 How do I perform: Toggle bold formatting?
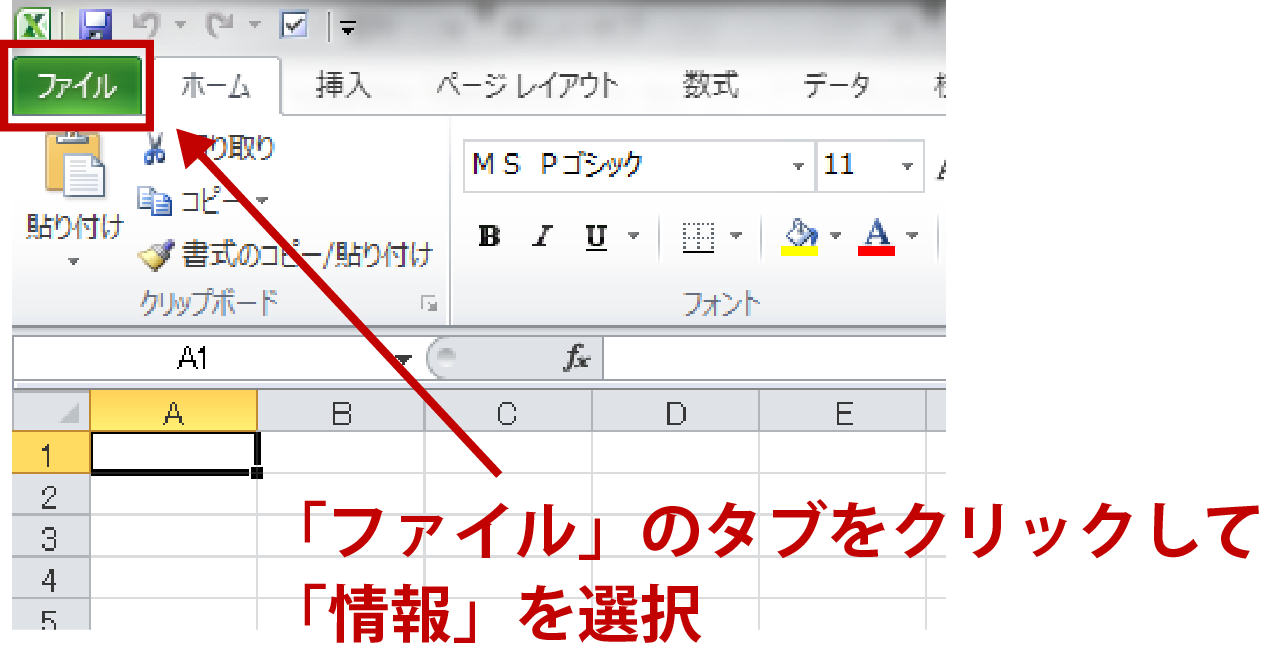[x=489, y=236]
